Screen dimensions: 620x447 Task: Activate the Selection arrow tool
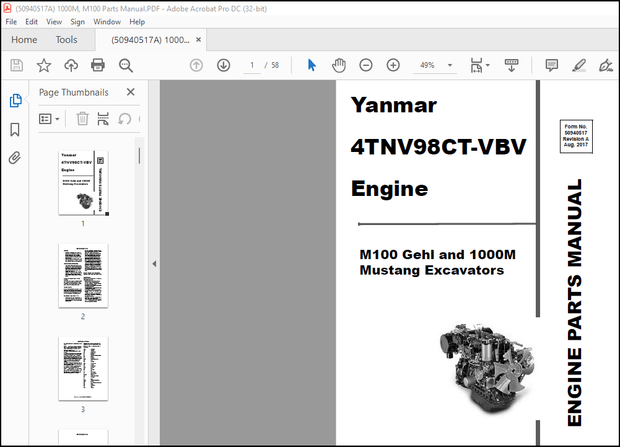(312, 65)
